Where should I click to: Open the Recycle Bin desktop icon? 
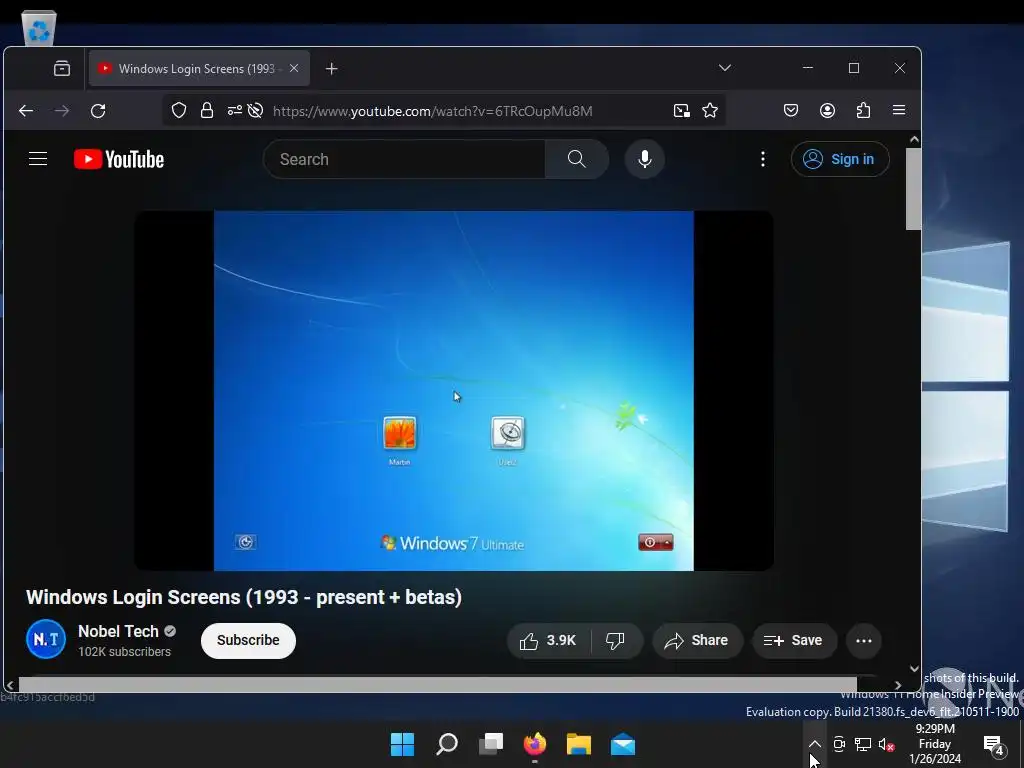coord(39,27)
